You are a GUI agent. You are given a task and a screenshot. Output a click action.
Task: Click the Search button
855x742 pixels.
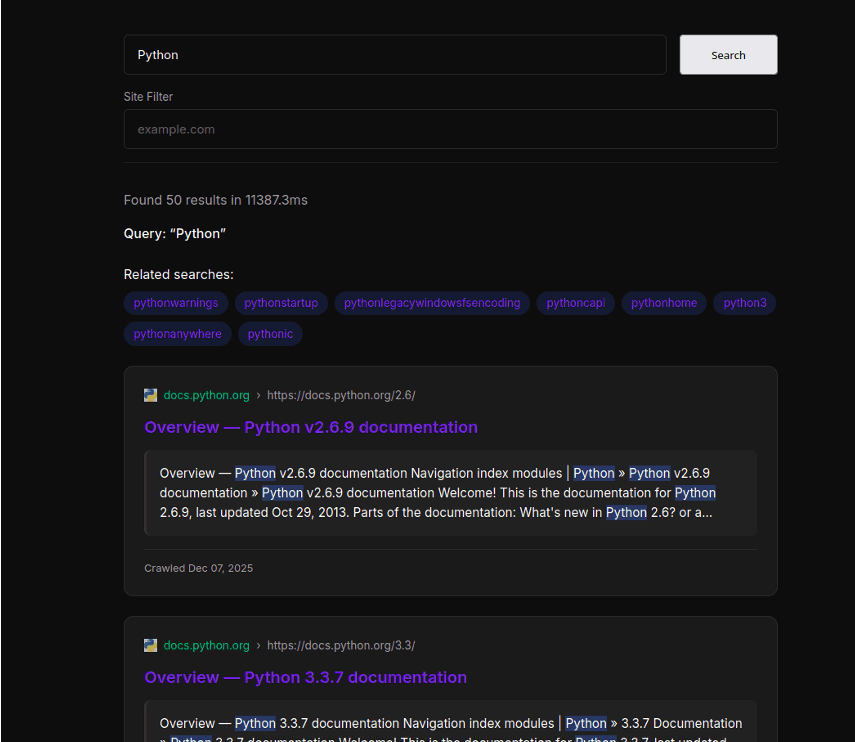pyautogui.click(x=728, y=55)
